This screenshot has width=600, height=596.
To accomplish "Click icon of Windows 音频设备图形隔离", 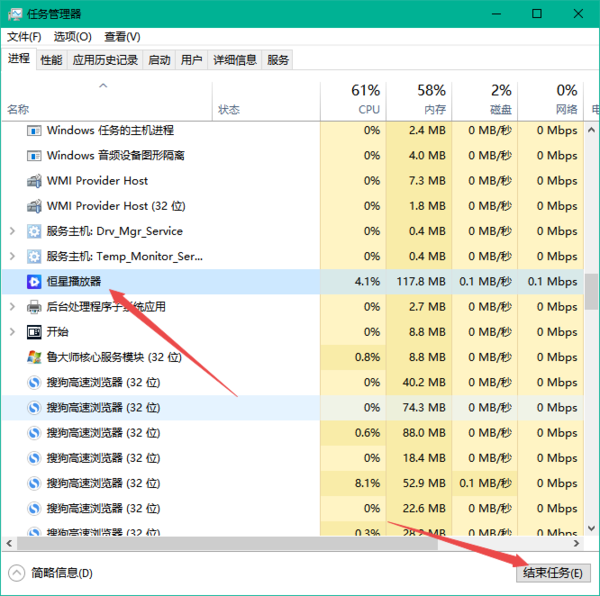I will [34, 156].
